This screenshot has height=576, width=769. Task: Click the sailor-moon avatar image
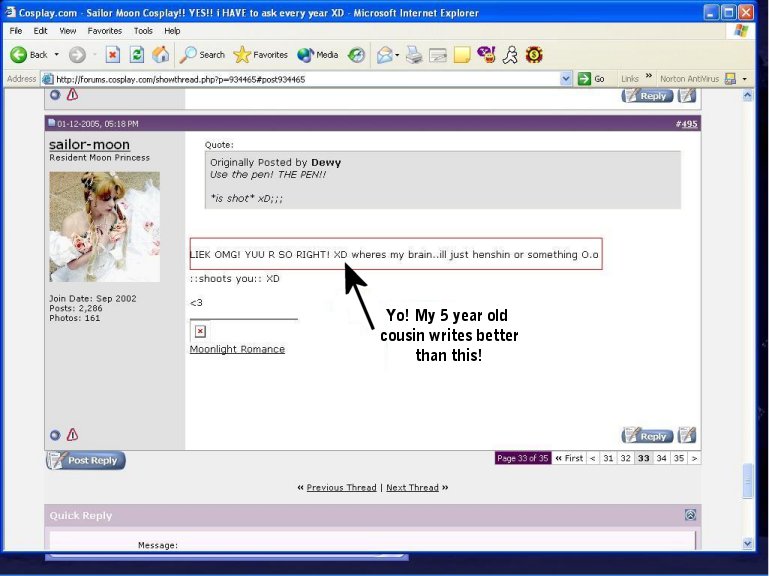[104, 227]
